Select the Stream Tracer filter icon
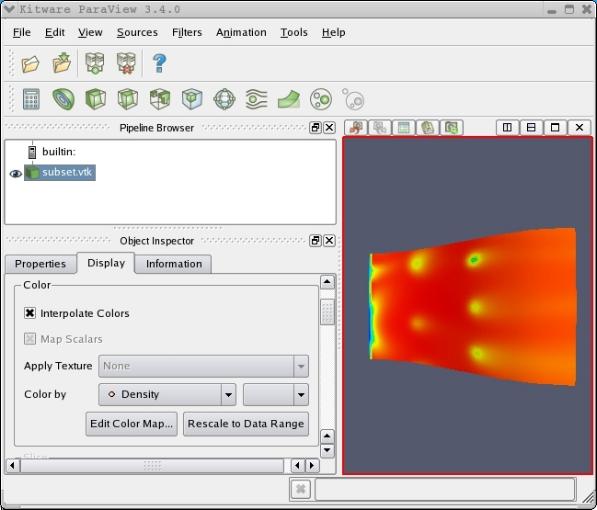This screenshot has width=597, height=510. [x=257, y=99]
